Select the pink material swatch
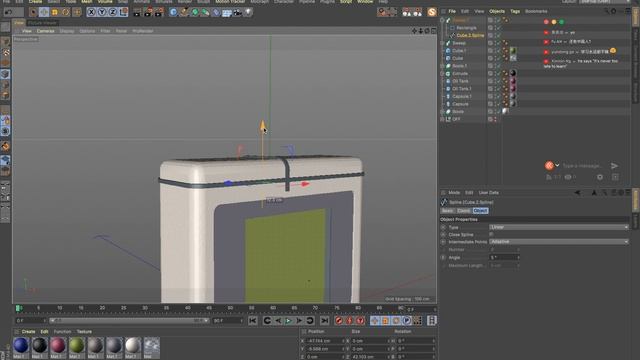 point(58,345)
